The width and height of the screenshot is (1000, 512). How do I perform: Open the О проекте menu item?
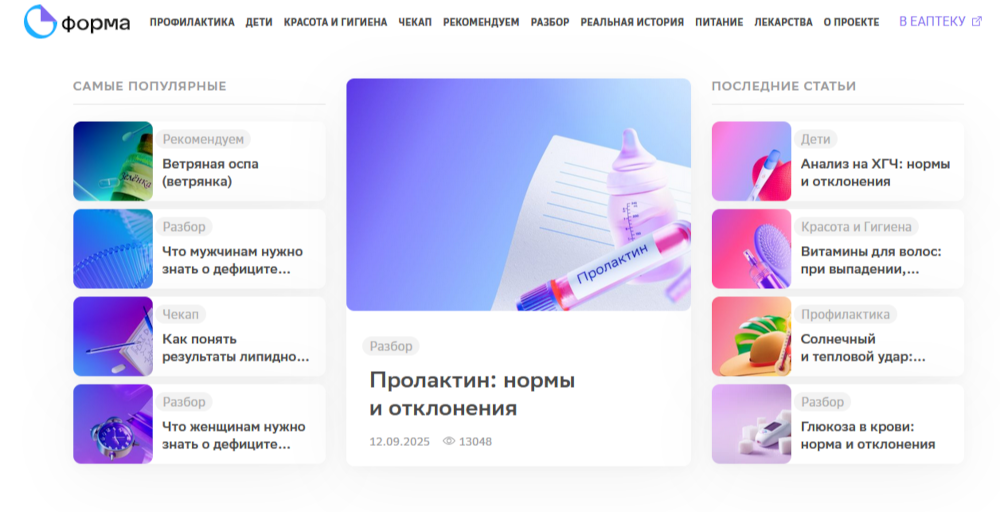point(851,22)
